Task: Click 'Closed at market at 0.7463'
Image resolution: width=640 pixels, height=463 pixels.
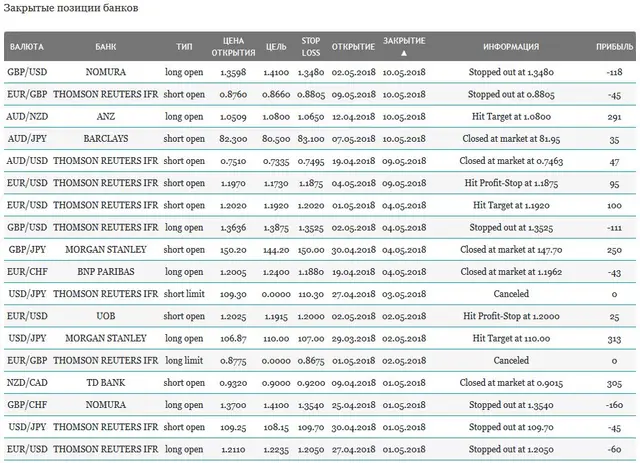Action: (511, 161)
